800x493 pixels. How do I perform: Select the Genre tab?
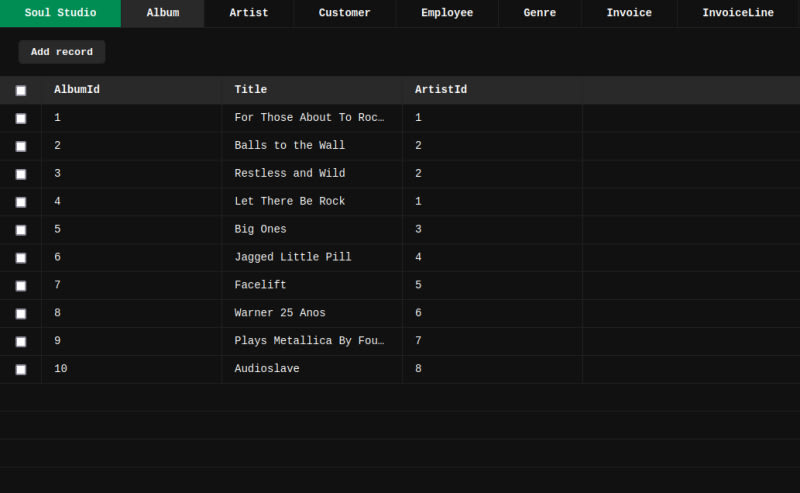[539, 13]
